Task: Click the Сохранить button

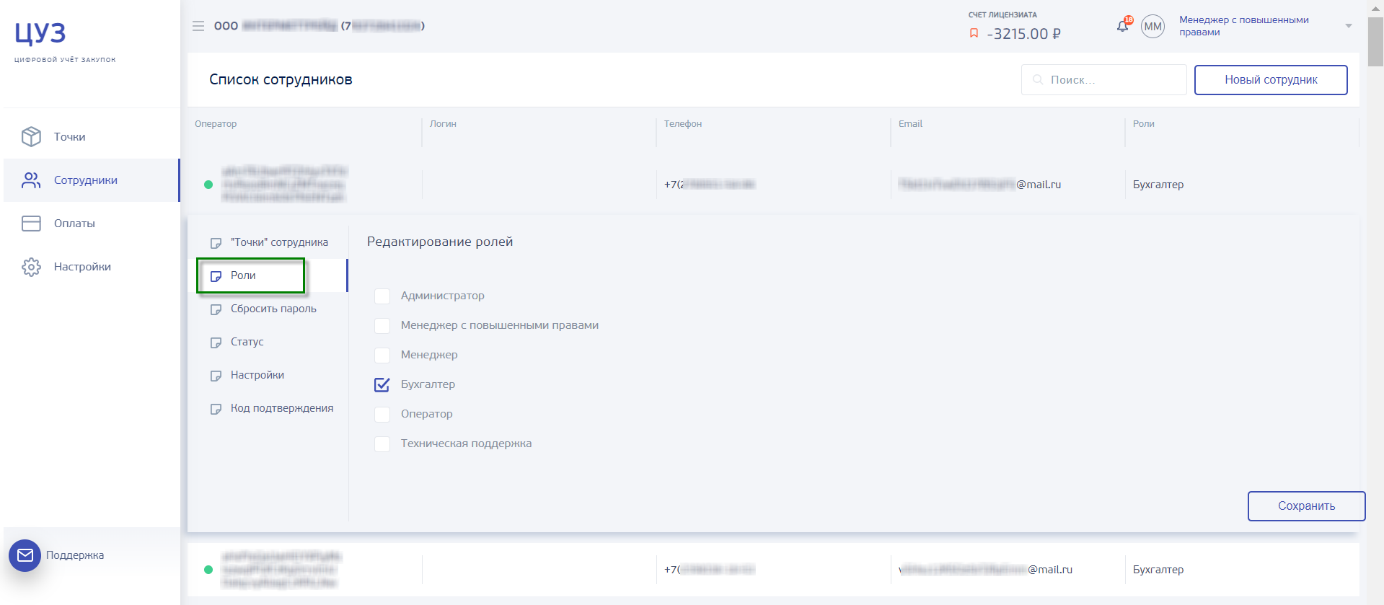Action: [x=1306, y=506]
